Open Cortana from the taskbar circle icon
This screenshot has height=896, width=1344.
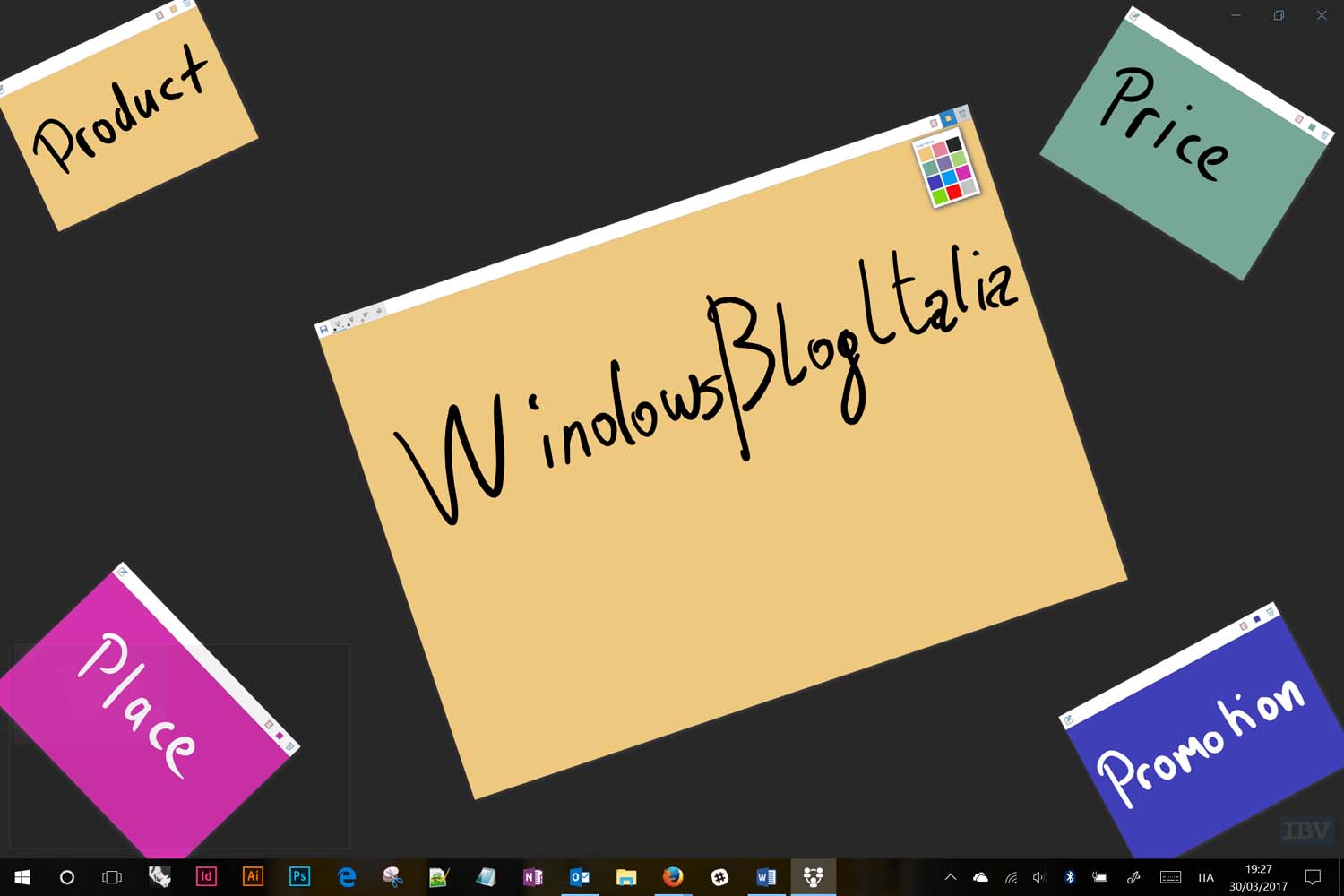(x=66, y=877)
